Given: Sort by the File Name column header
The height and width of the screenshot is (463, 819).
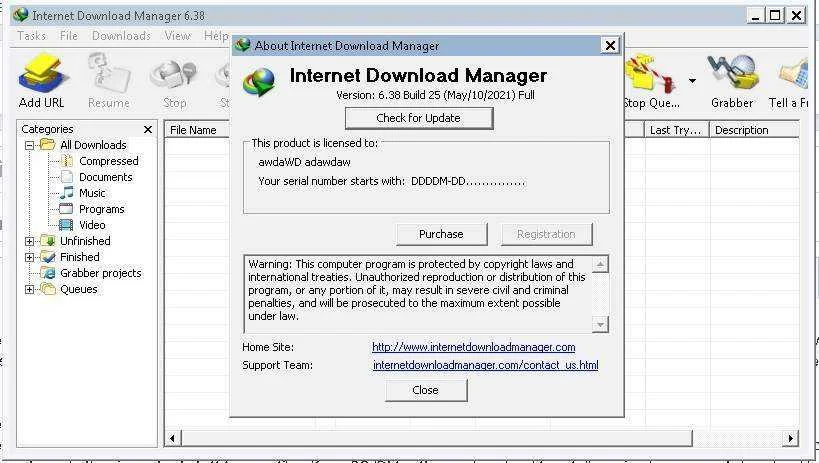Looking at the screenshot, I should click(197, 130).
